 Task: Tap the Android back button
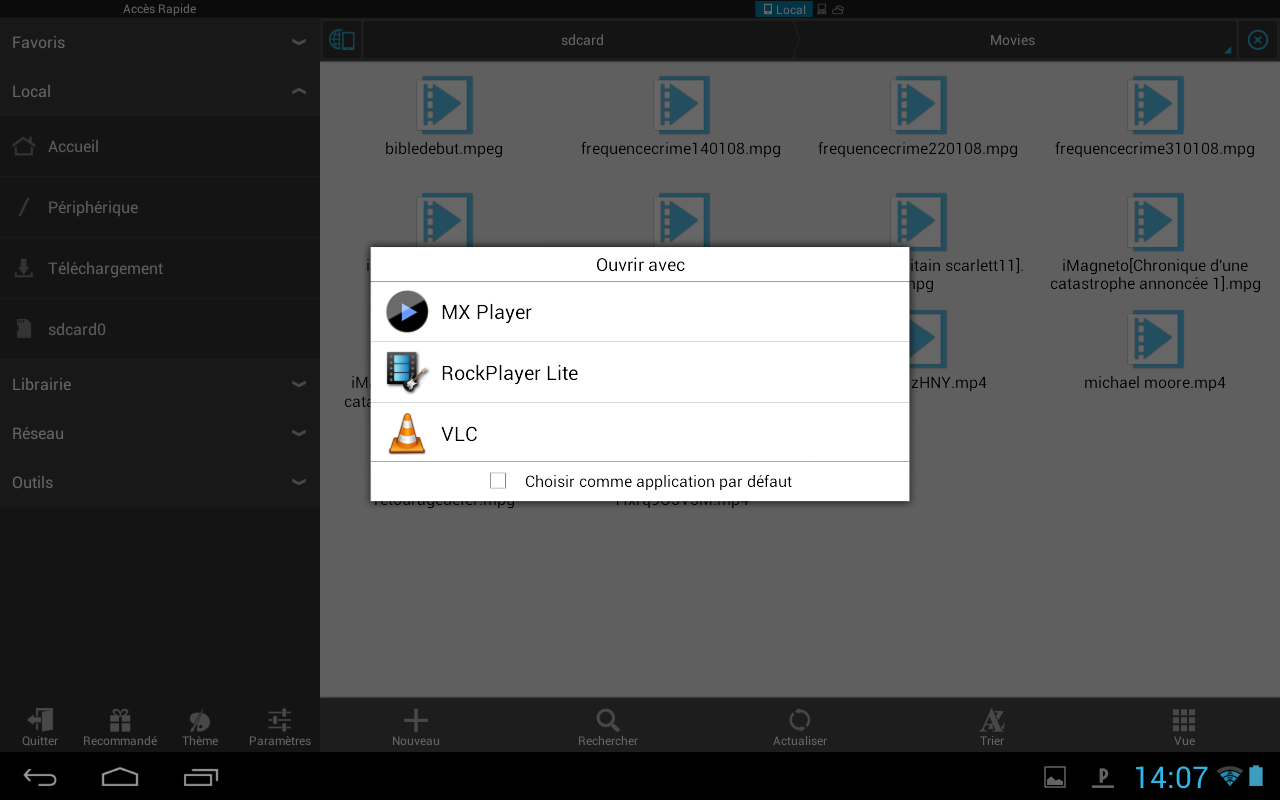pos(41,777)
